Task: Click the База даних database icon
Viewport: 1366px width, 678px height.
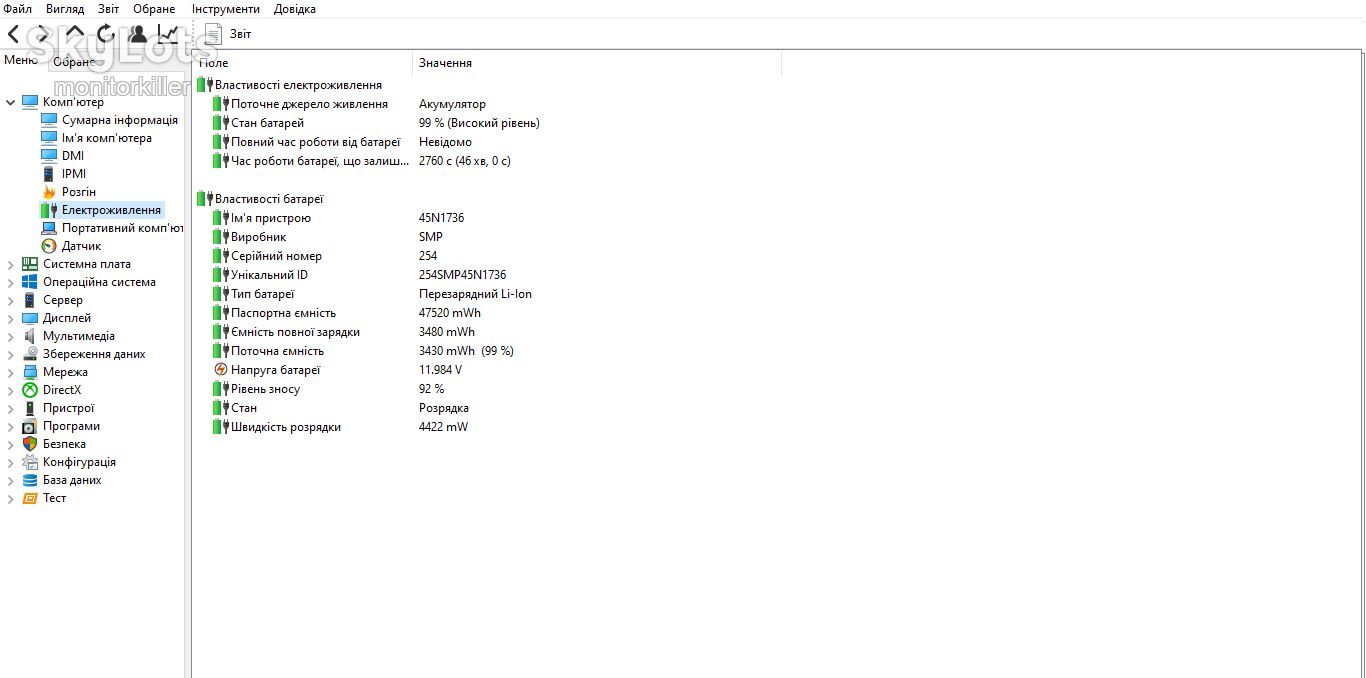Action: [30, 480]
